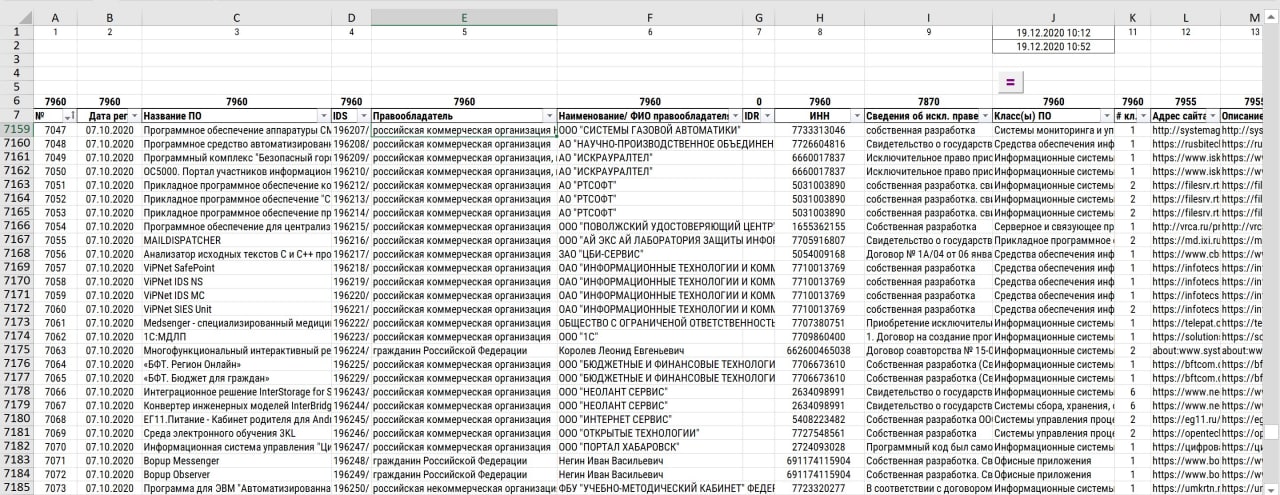Select column G header
Screen dimensions: 1280x495
tap(760, 18)
